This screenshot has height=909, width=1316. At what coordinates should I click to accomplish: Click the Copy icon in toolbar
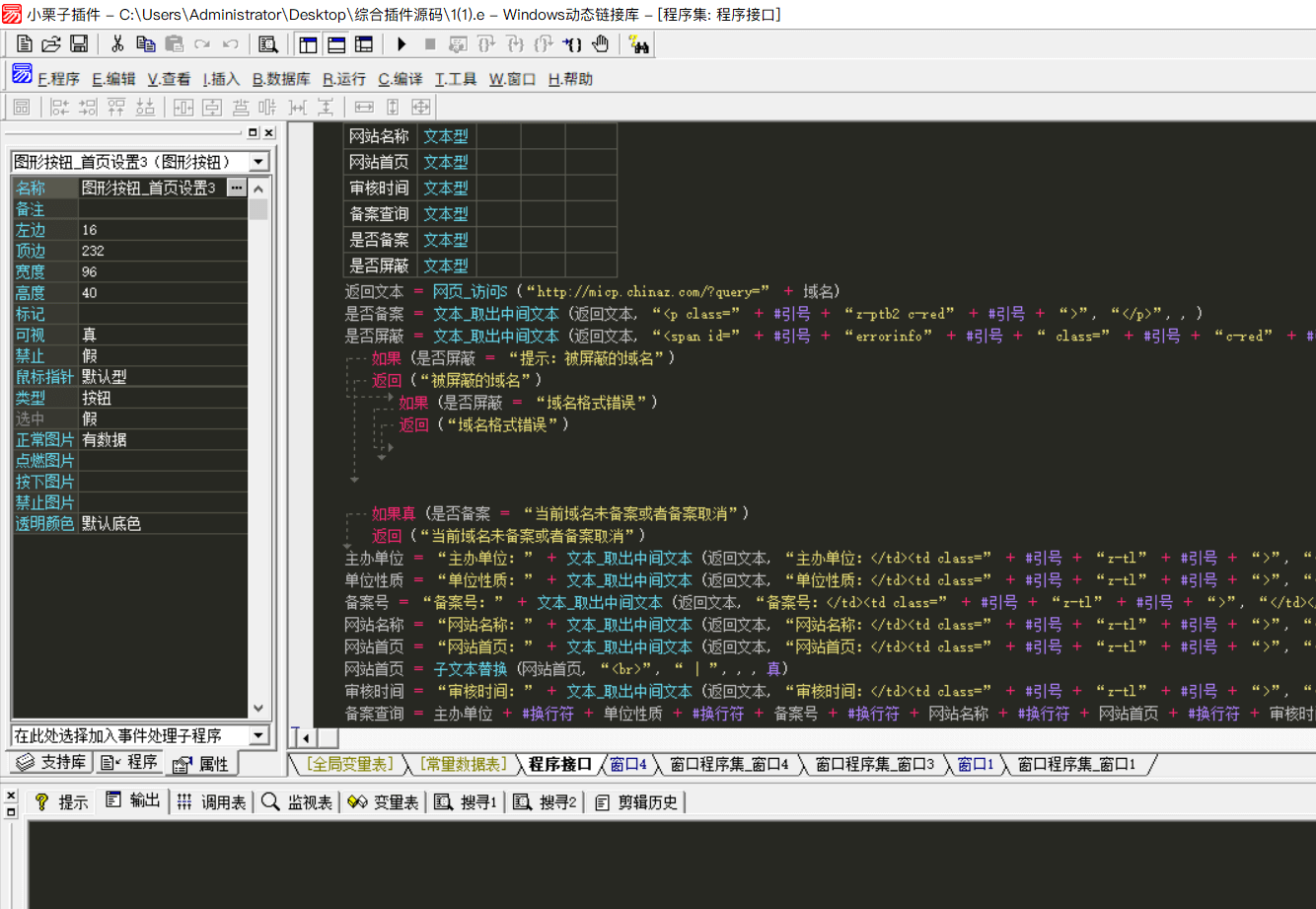(145, 44)
